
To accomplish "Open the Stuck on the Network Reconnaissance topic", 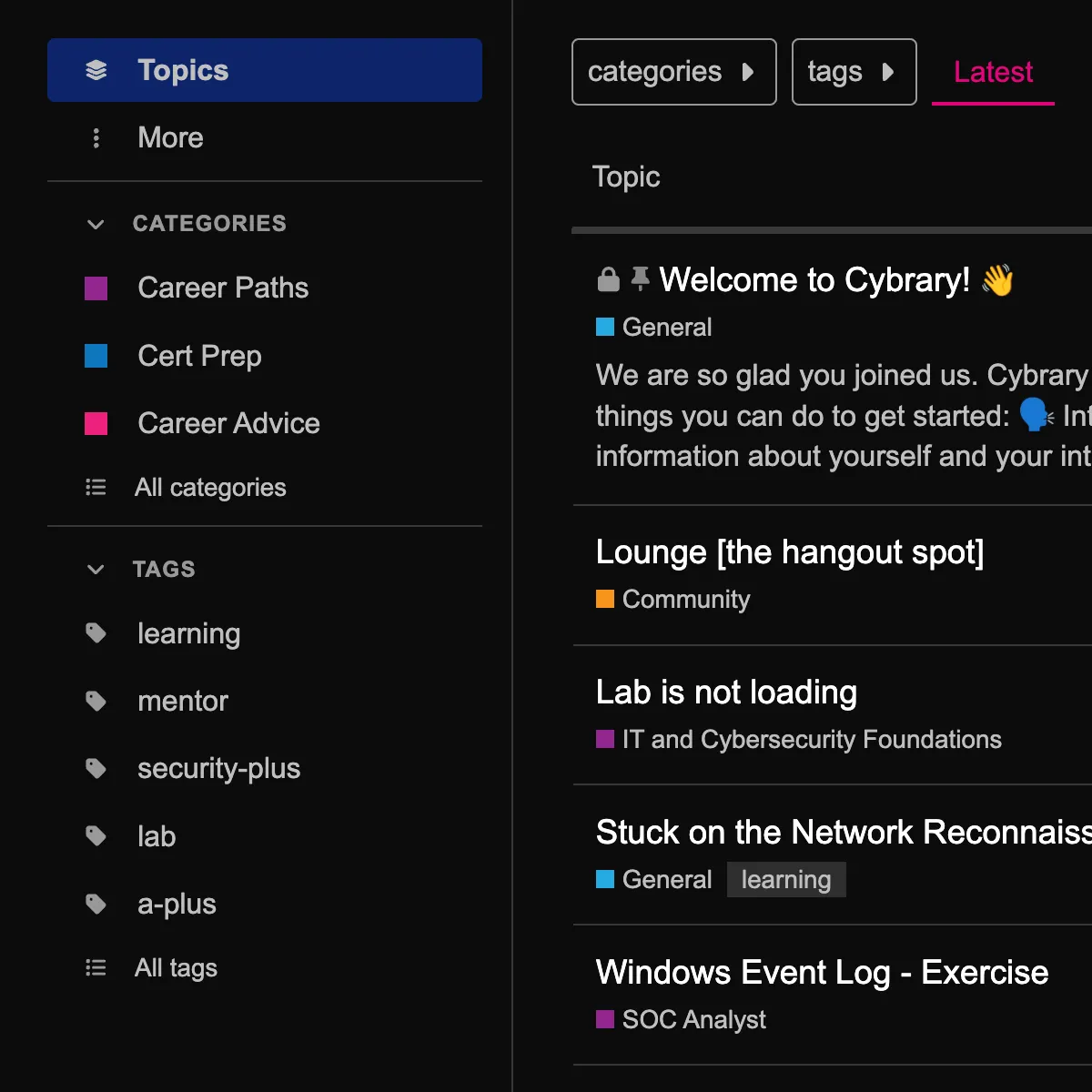I will coord(844,833).
